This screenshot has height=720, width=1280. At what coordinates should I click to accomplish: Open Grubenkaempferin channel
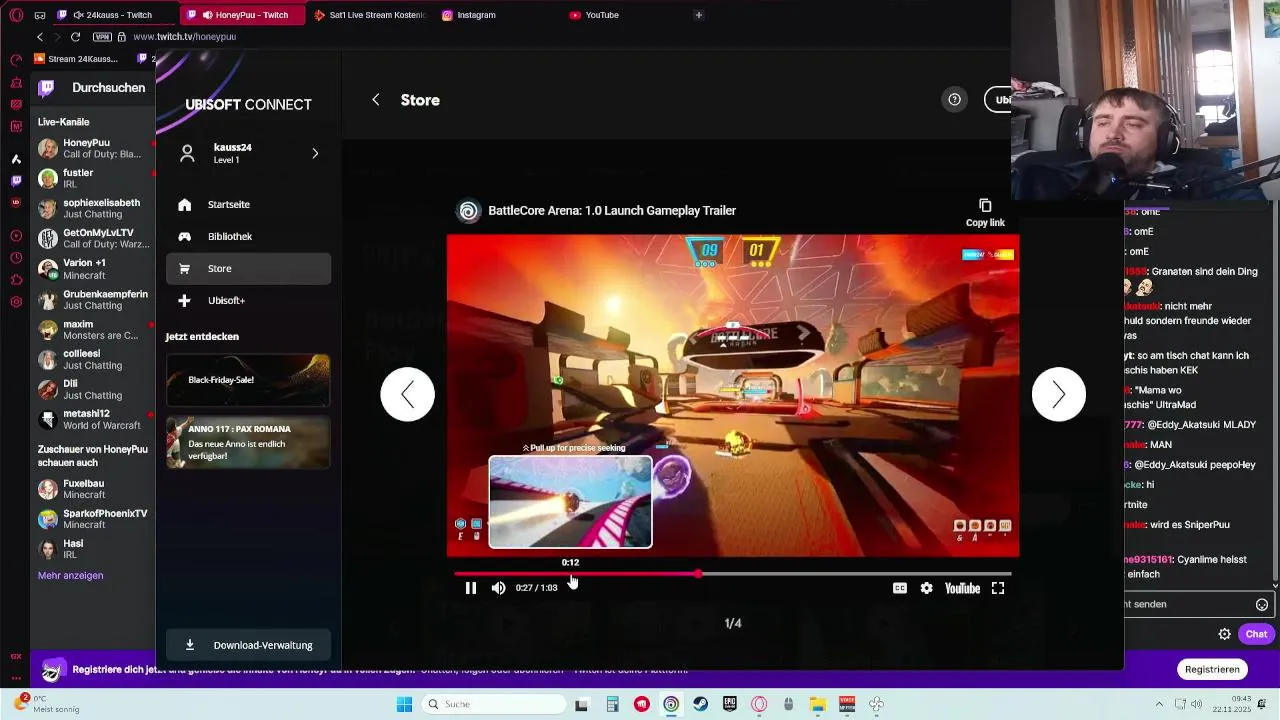pyautogui.click(x=94, y=300)
